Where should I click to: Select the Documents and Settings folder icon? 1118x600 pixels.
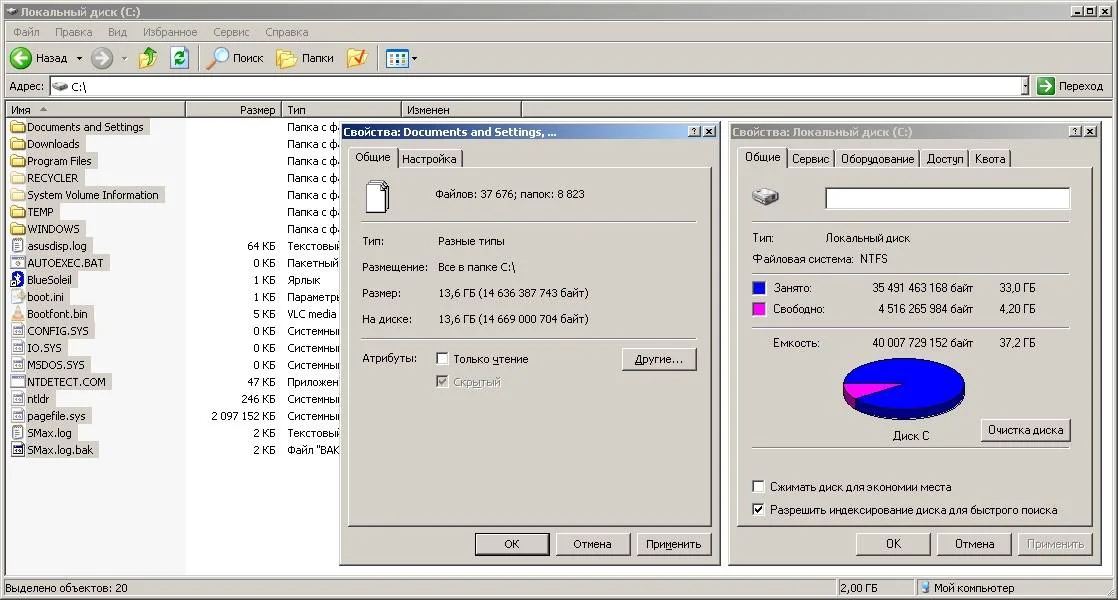point(18,127)
